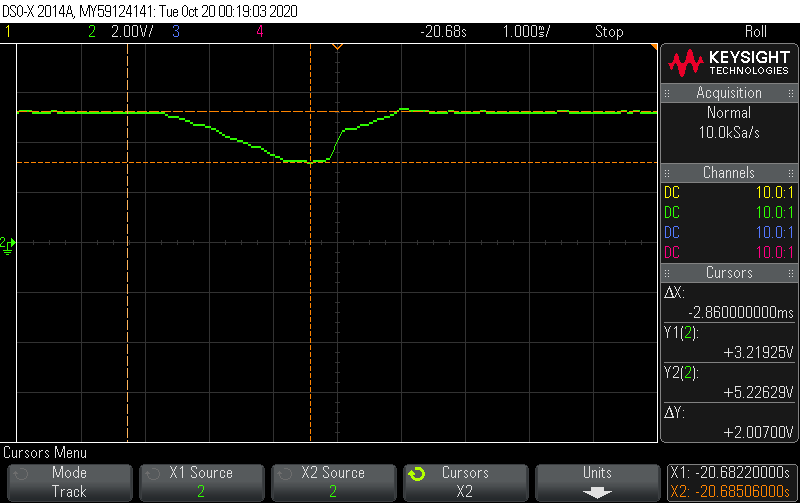
Task: Click the X2: -20.68506000s readout
Action: tap(730, 491)
